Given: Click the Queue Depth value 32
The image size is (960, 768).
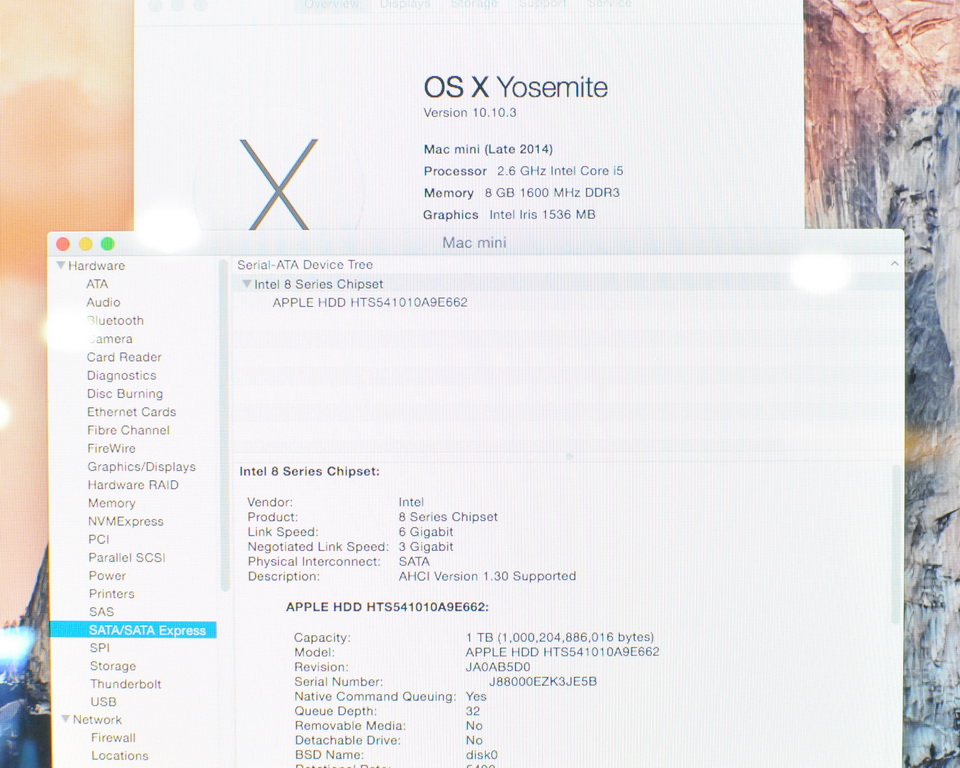Looking at the screenshot, I should (x=473, y=711).
